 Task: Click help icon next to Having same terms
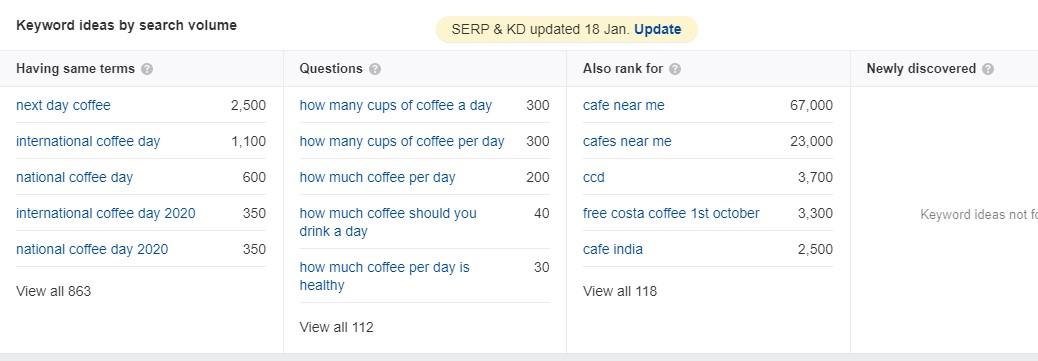click(147, 69)
